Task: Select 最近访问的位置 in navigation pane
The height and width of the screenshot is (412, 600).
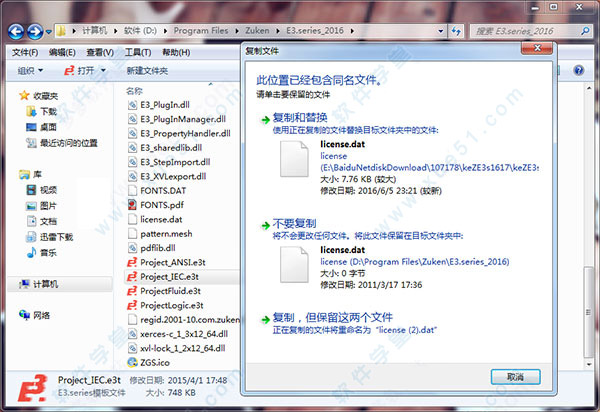Action: (62, 143)
